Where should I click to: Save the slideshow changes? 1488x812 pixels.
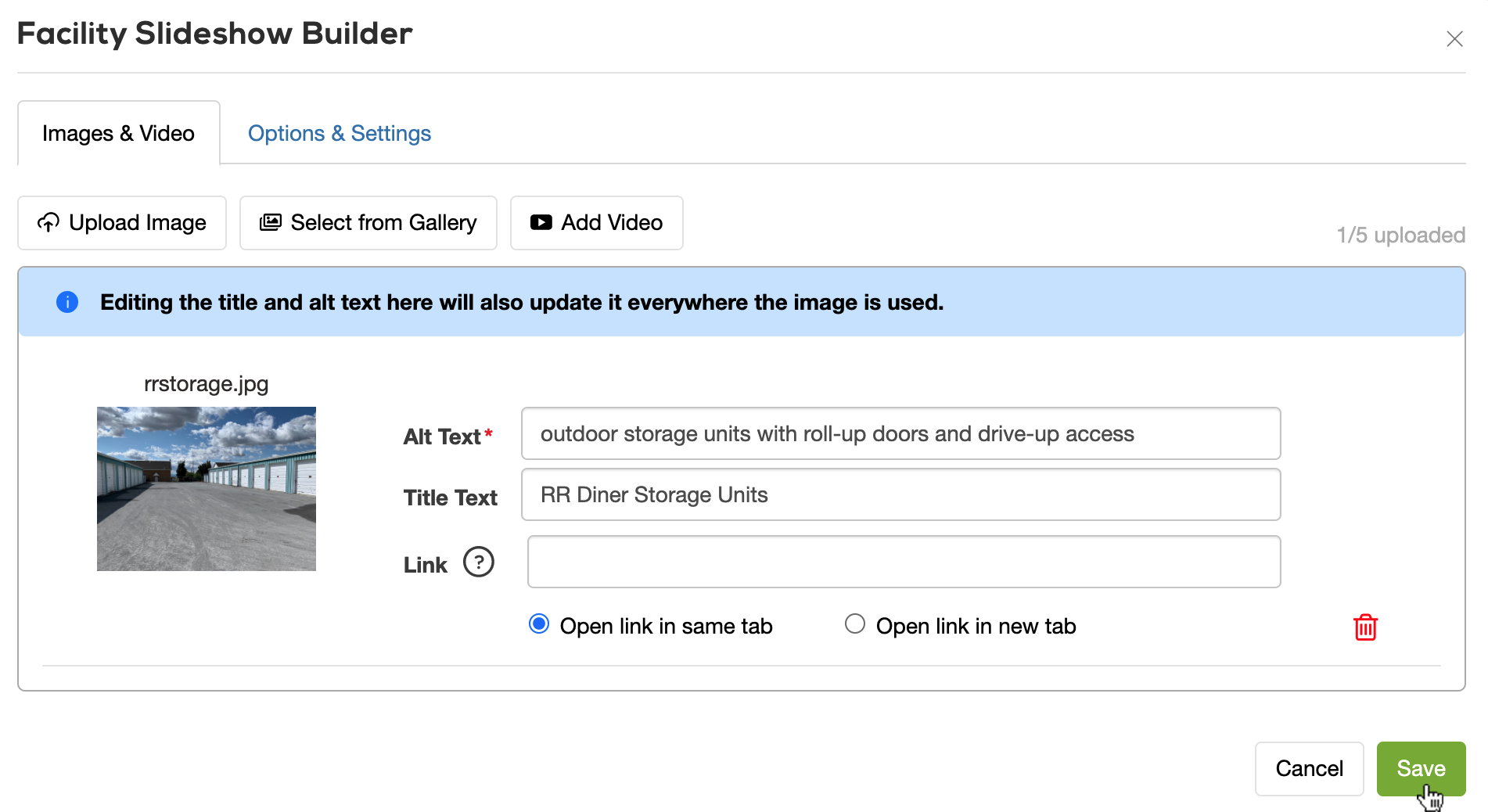[x=1420, y=768]
